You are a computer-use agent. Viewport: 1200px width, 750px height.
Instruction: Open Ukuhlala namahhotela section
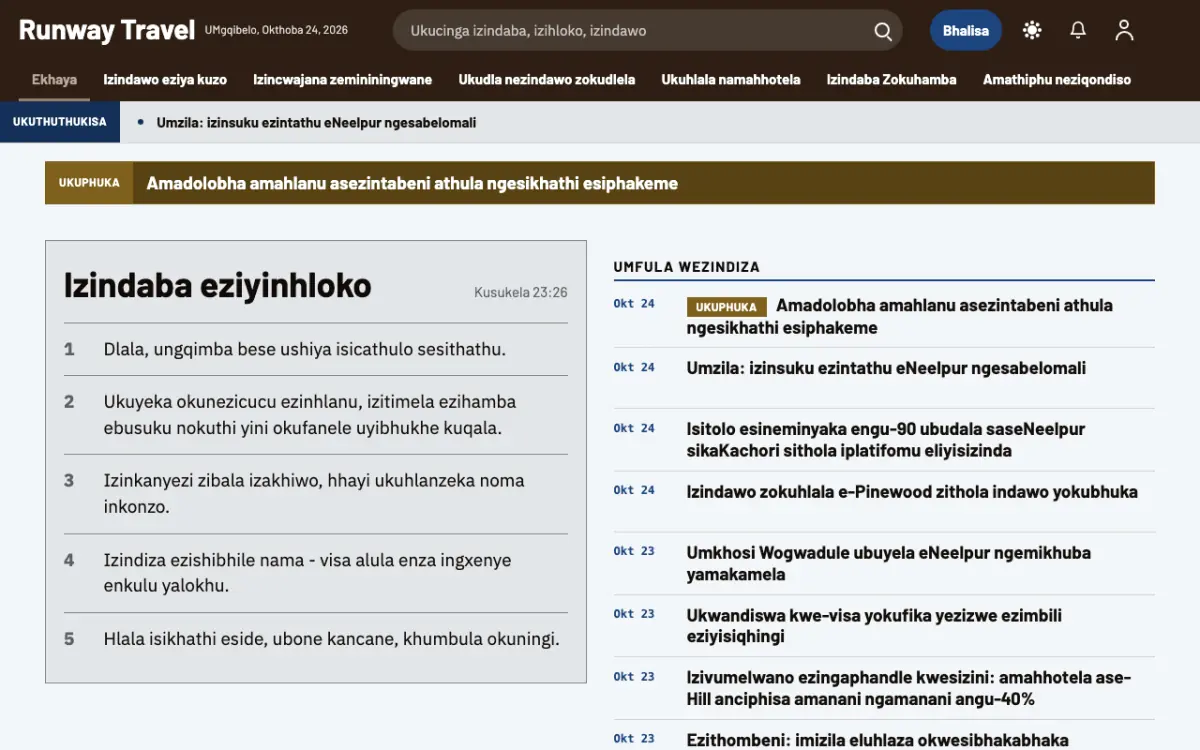pos(731,80)
